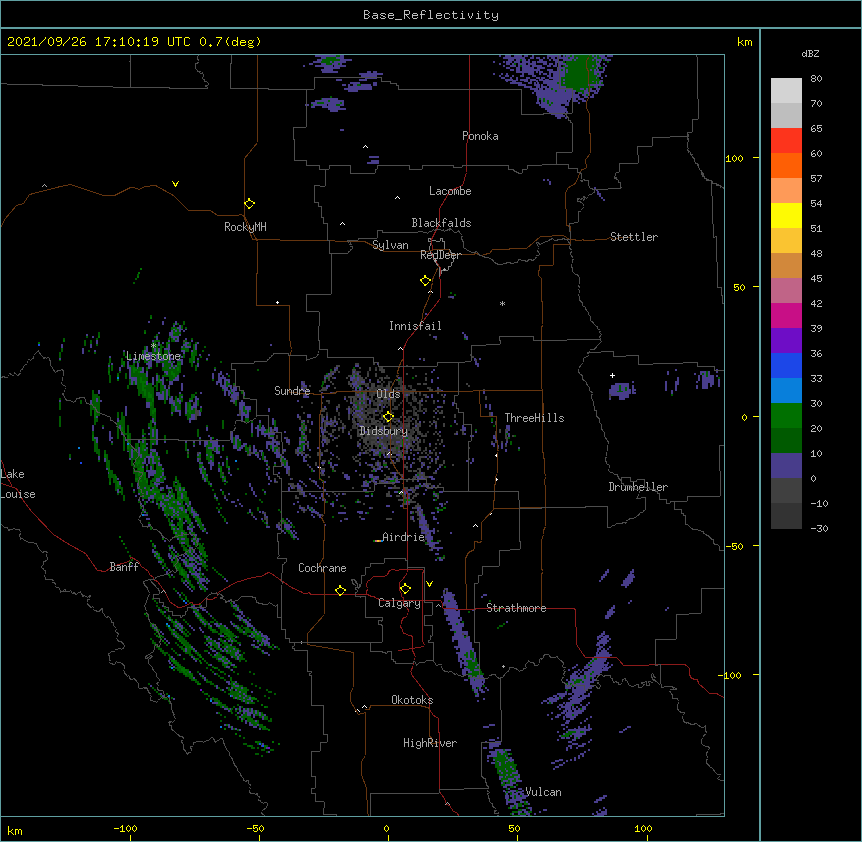The width and height of the screenshot is (862, 842).
Task: Click the Blackfalds city label
Action: [441, 223]
